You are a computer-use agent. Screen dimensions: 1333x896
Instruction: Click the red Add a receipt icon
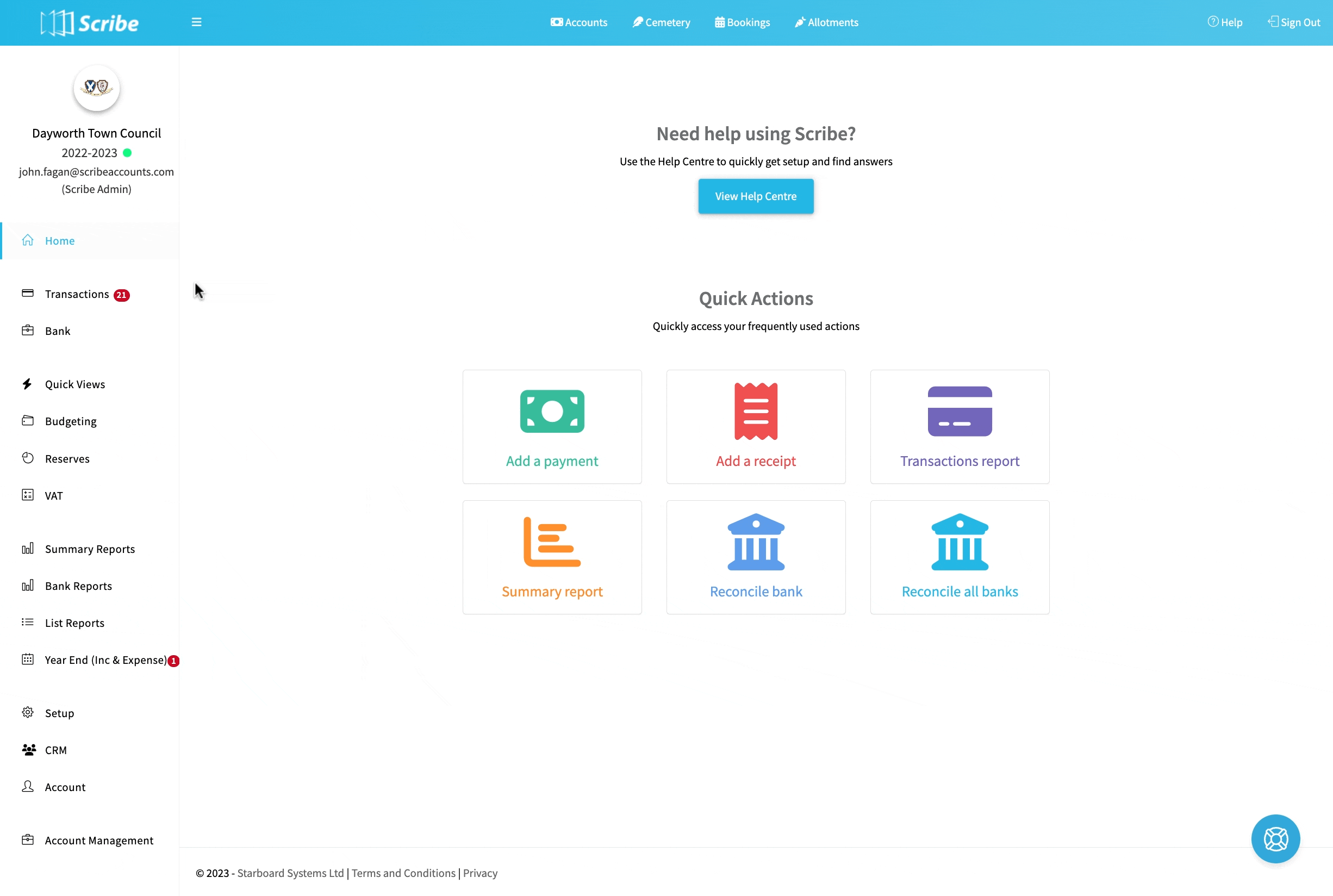tap(756, 412)
